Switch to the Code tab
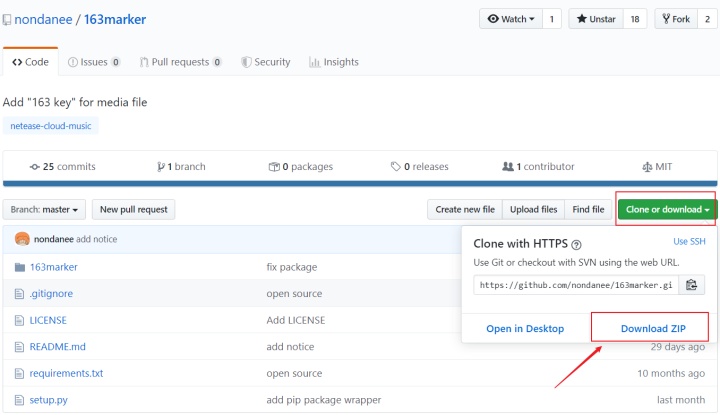 click(x=30, y=62)
